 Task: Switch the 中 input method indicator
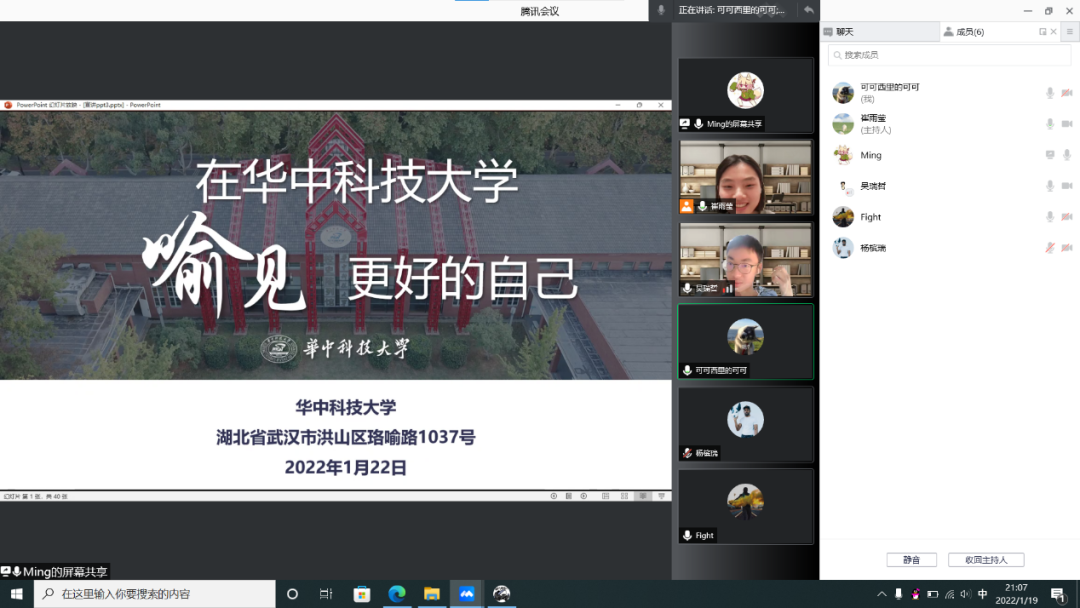[983, 594]
